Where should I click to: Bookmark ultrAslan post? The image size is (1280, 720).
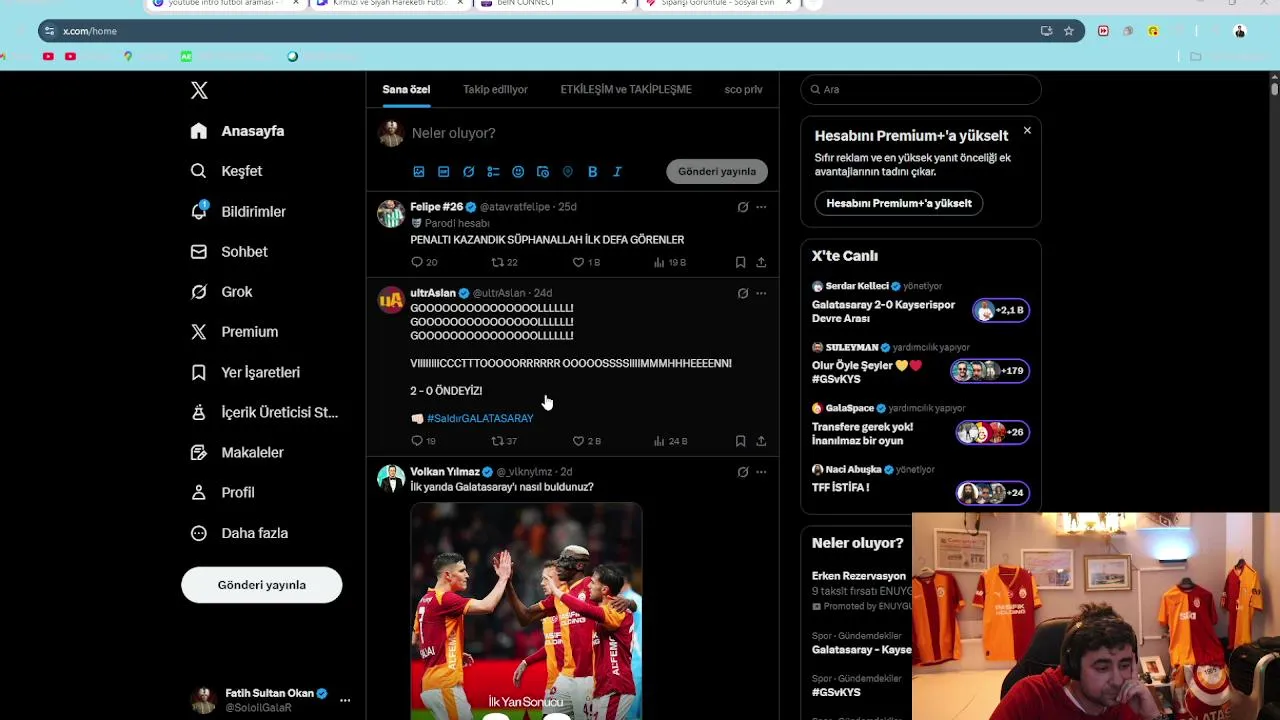740,441
